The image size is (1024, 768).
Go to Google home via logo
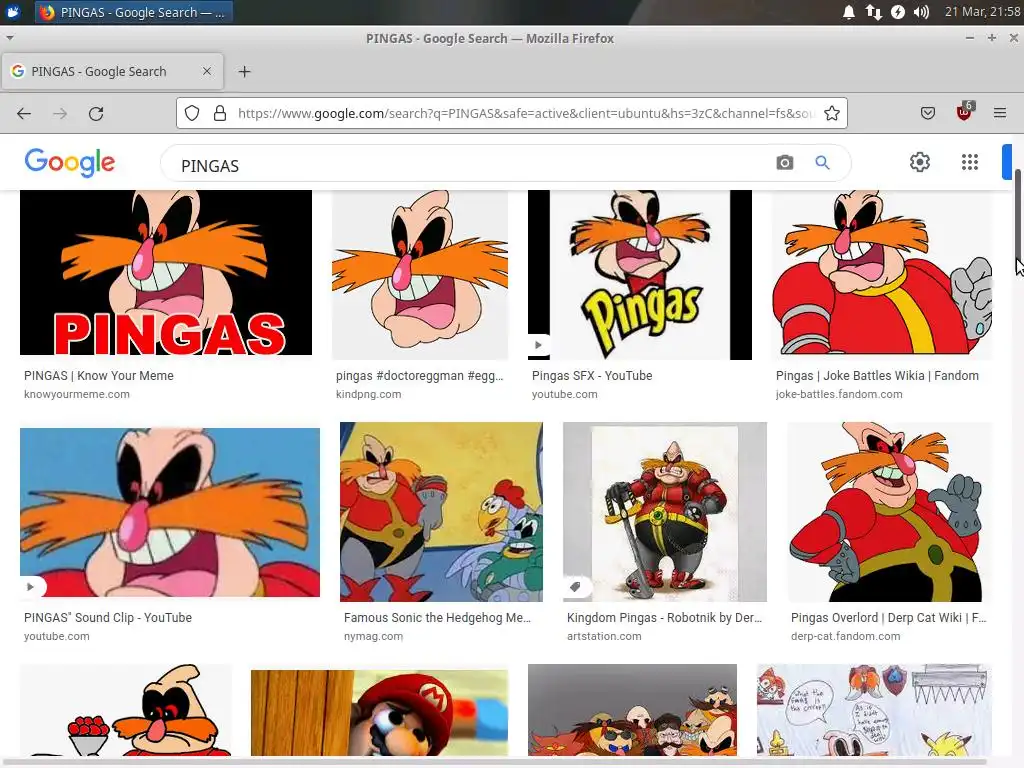70,163
